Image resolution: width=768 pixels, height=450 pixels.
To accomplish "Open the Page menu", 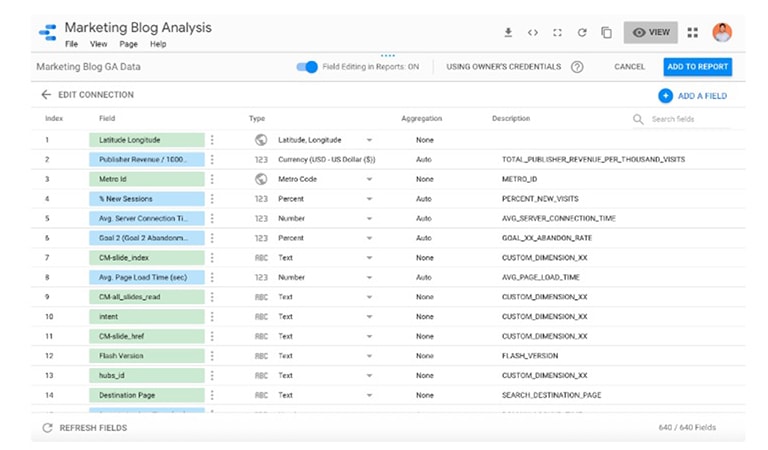I will click(128, 44).
